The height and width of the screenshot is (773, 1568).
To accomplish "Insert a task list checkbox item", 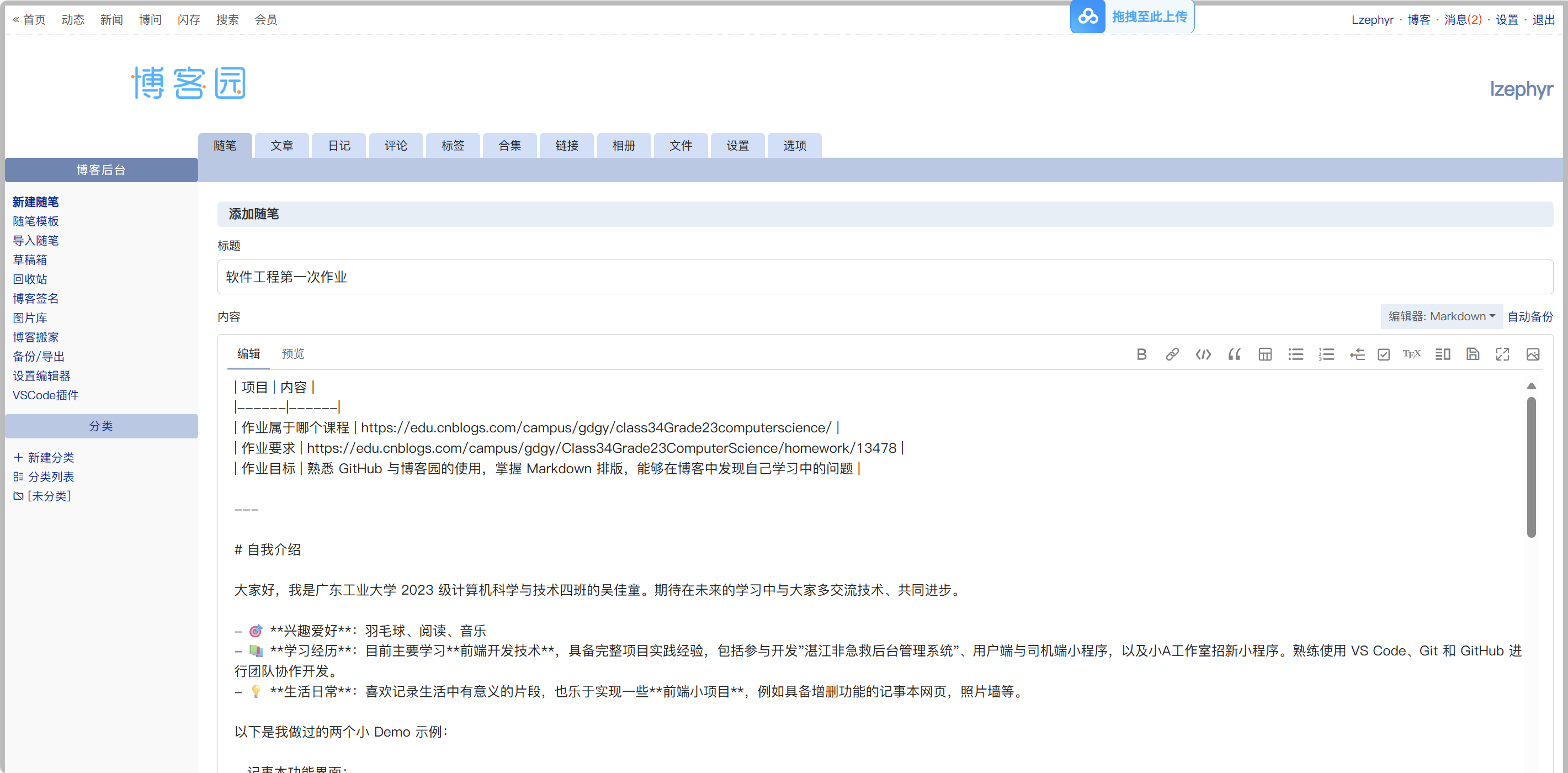I will [x=1384, y=354].
